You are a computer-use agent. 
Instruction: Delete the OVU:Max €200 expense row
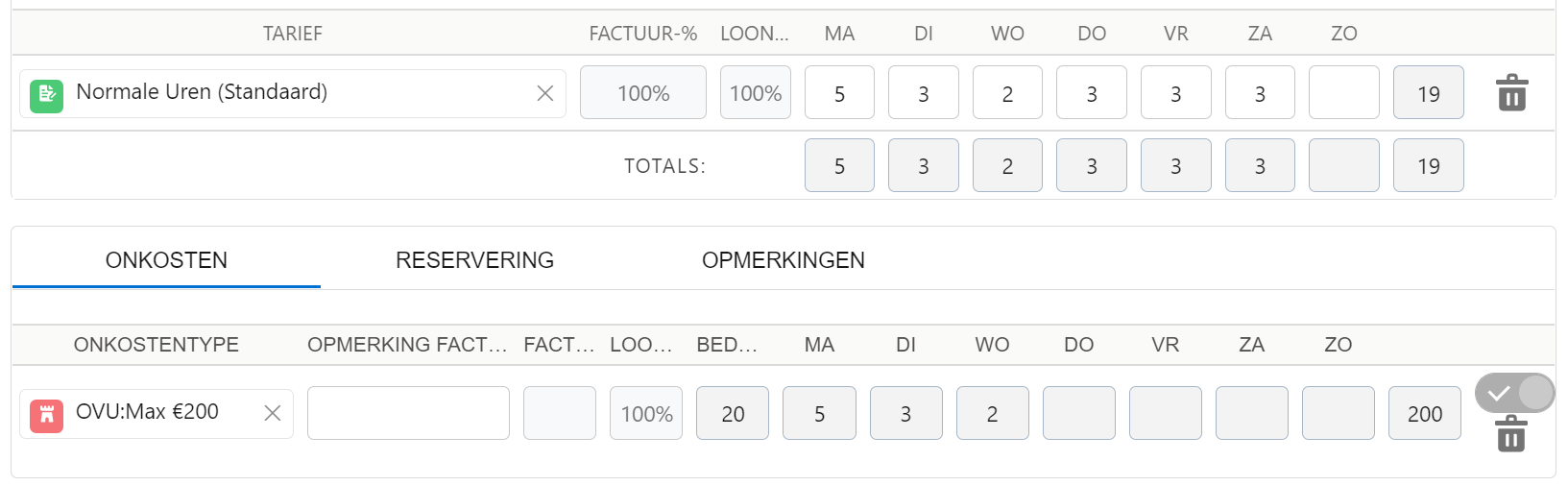tap(1511, 434)
